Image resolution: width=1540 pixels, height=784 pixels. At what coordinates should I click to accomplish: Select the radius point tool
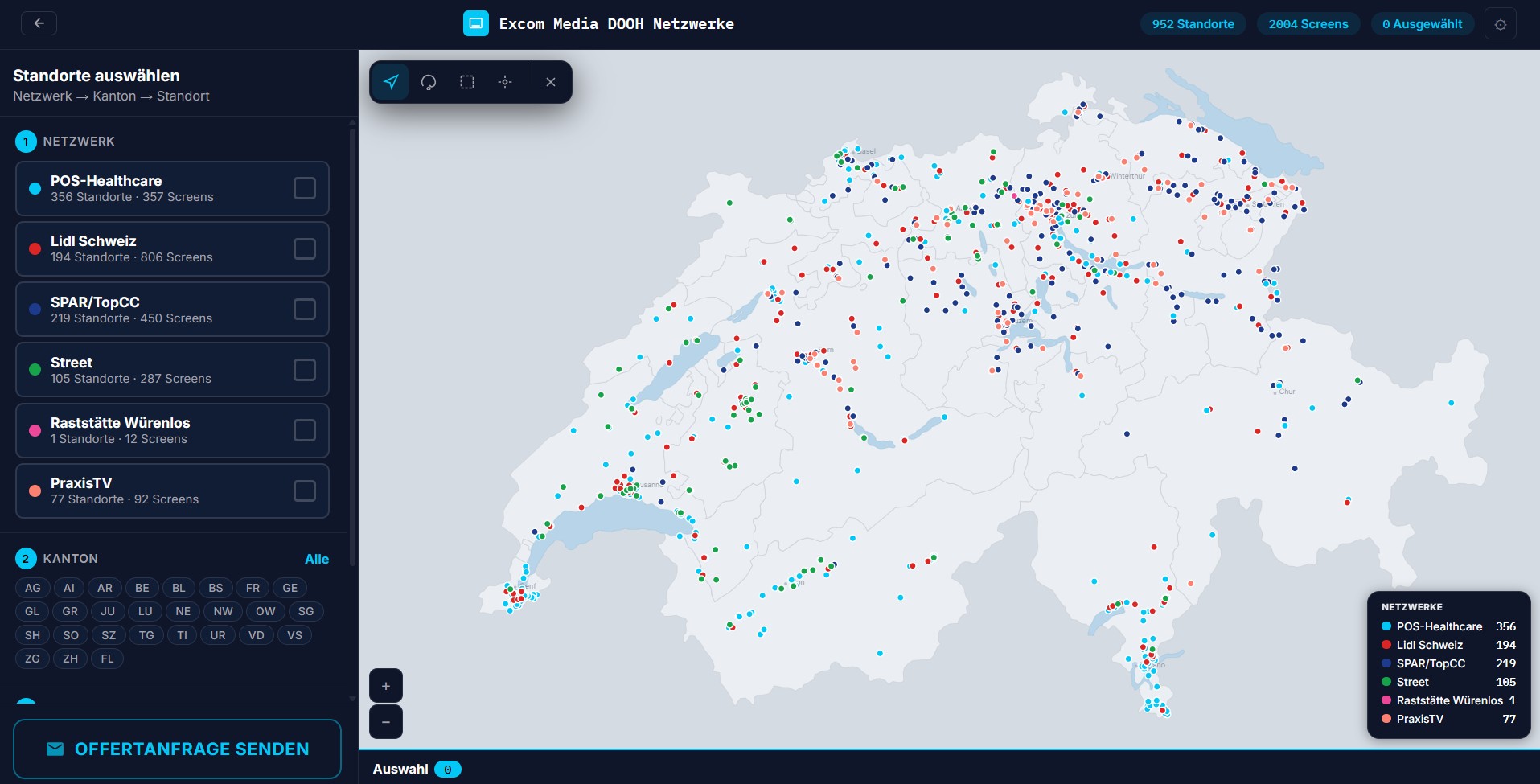pyautogui.click(x=505, y=82)
